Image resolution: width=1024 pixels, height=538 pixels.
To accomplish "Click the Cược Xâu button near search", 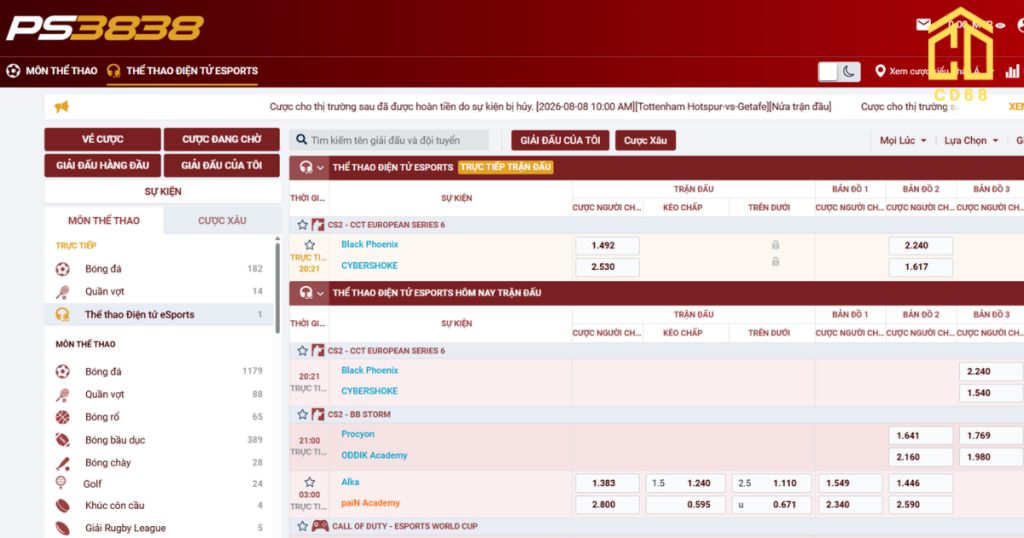I will pyautogui.click(x=645, y=140).
